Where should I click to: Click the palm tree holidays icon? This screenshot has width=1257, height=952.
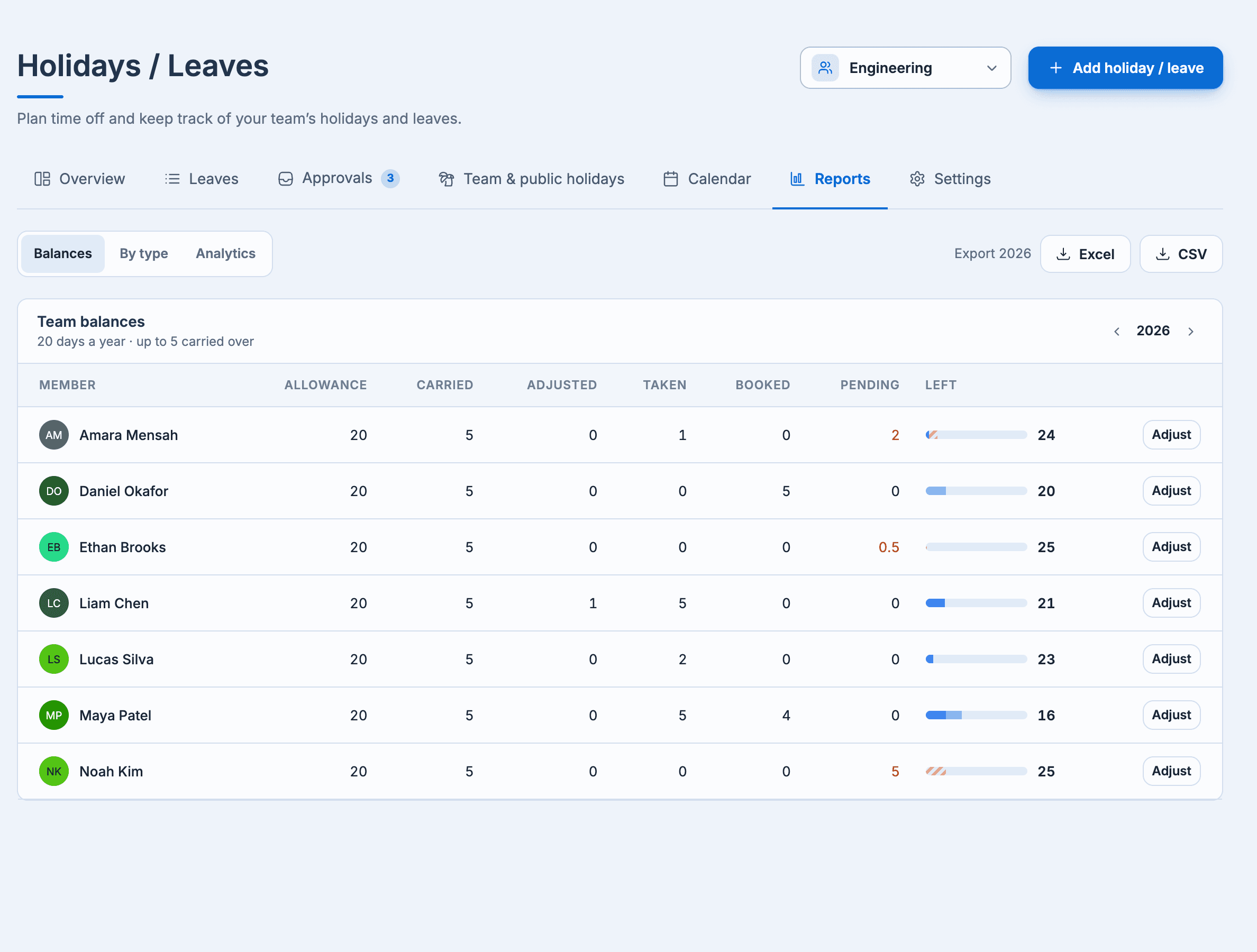447,179
